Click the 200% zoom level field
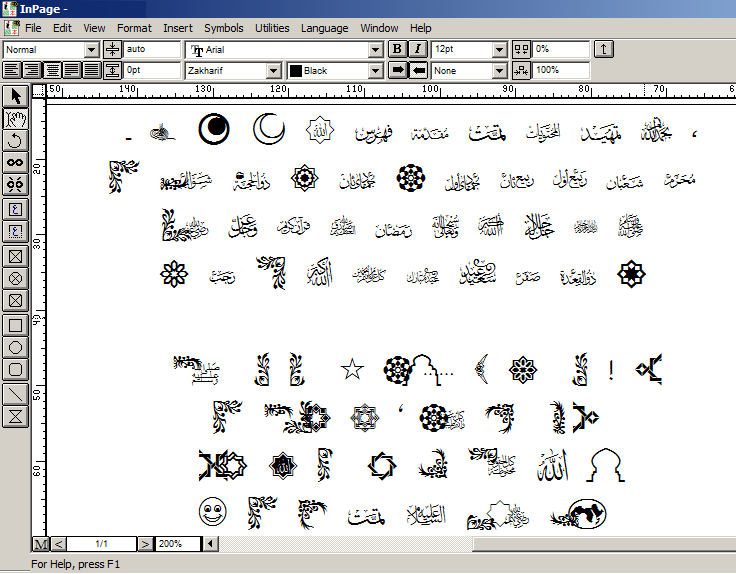The image size is (736, 574). [178, 544]
